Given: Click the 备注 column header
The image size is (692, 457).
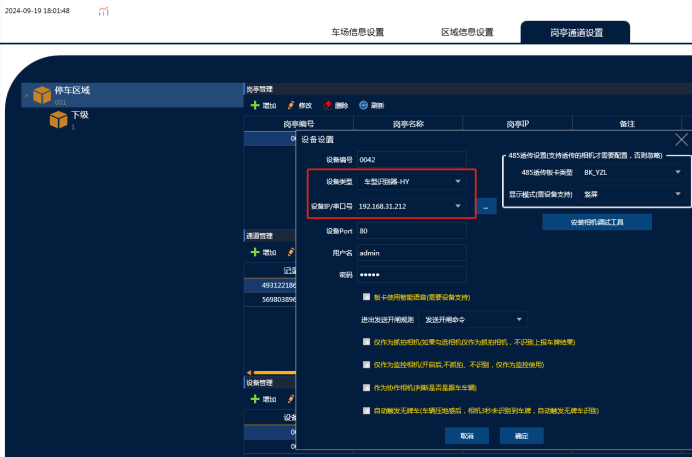Looking at the screenshot, I should pyautogui.click(x=627, y=124).
